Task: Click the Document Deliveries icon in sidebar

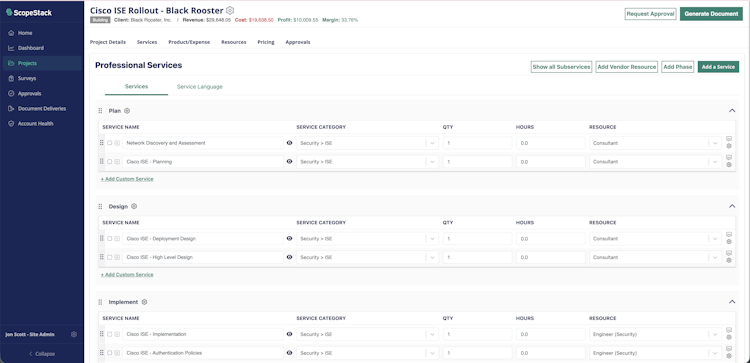Action: [11, 109]
